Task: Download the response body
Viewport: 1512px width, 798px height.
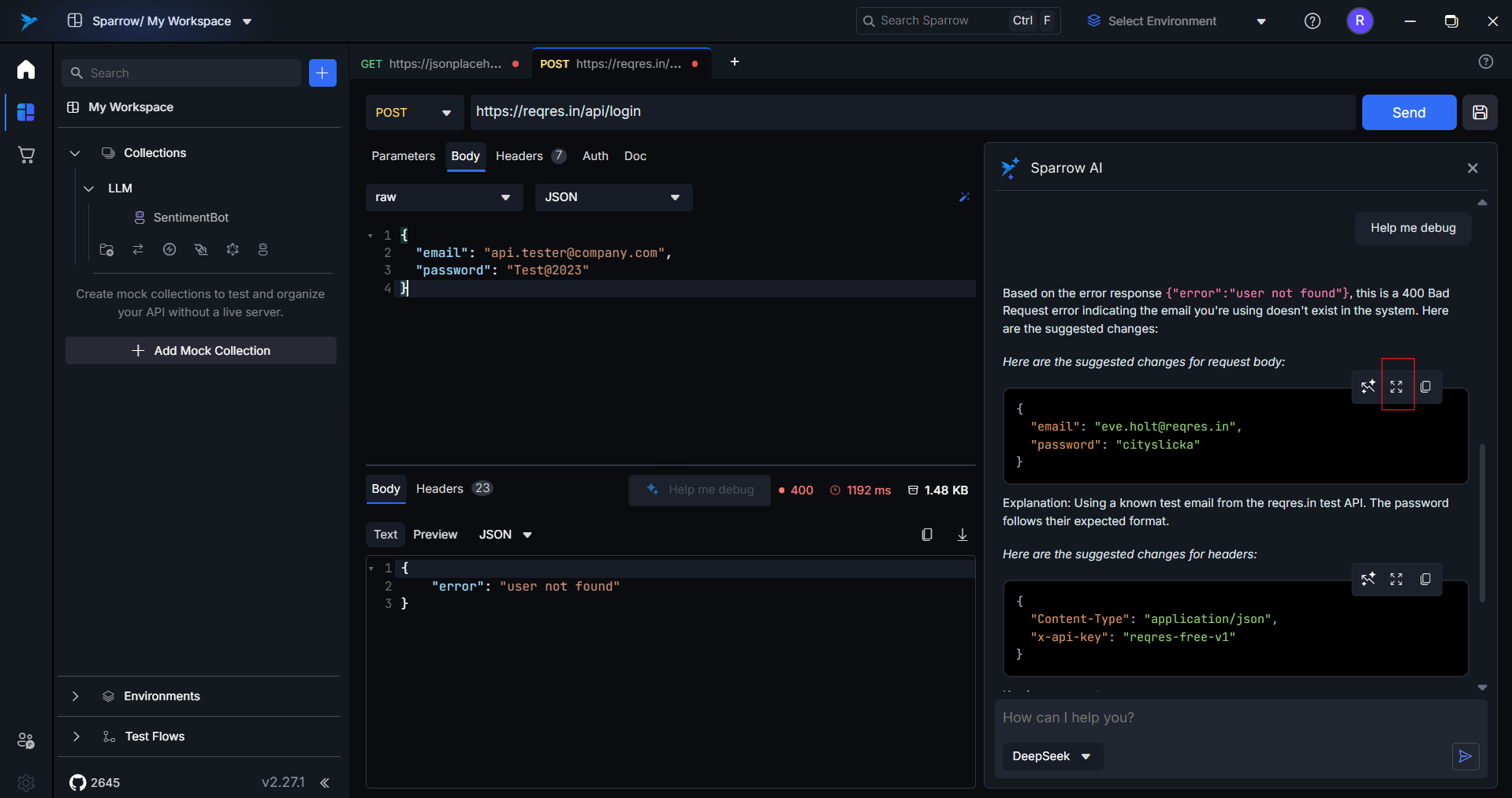Action: tap(963, 535)
